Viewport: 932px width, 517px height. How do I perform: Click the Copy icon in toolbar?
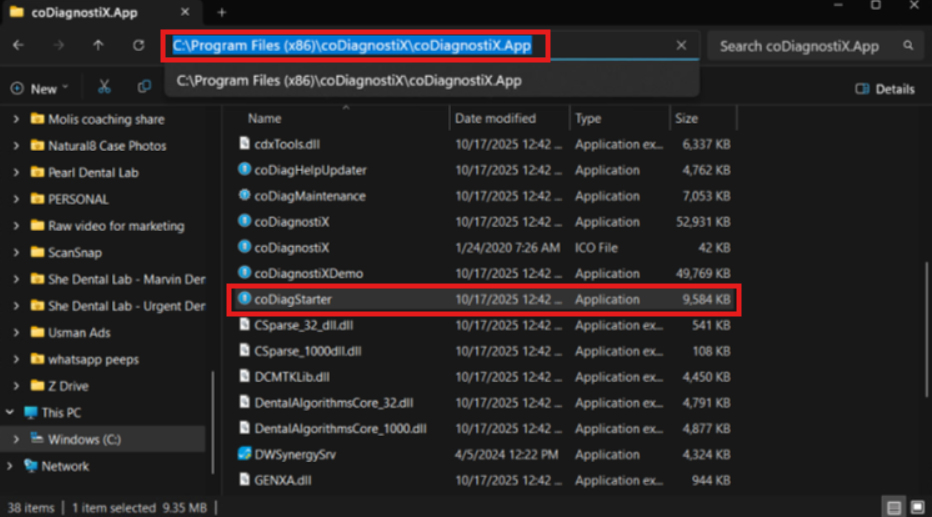click(x=145, y=88)
